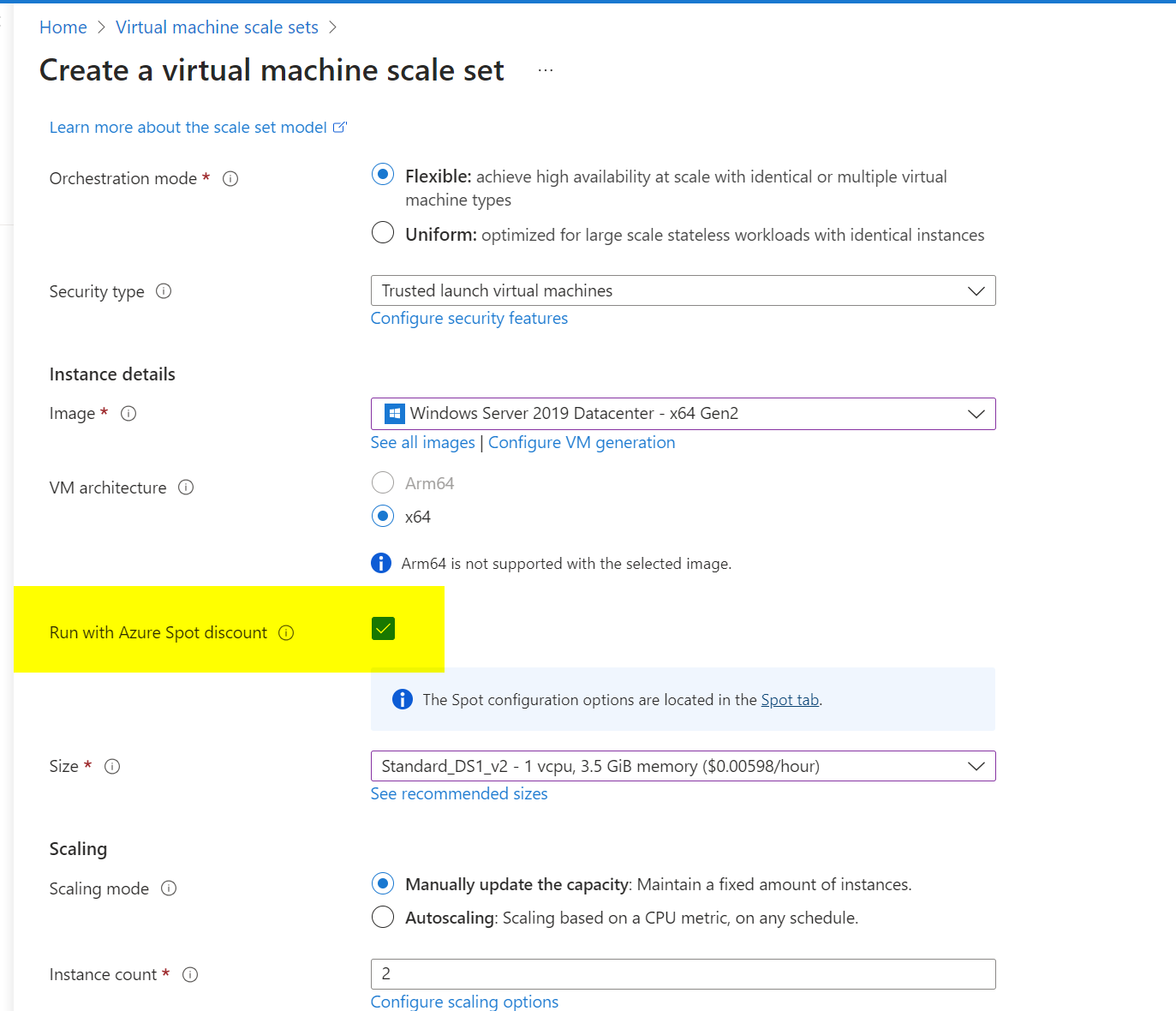Select Uniform orchestration mode
1176x1011 pixels.
[383, 232]
